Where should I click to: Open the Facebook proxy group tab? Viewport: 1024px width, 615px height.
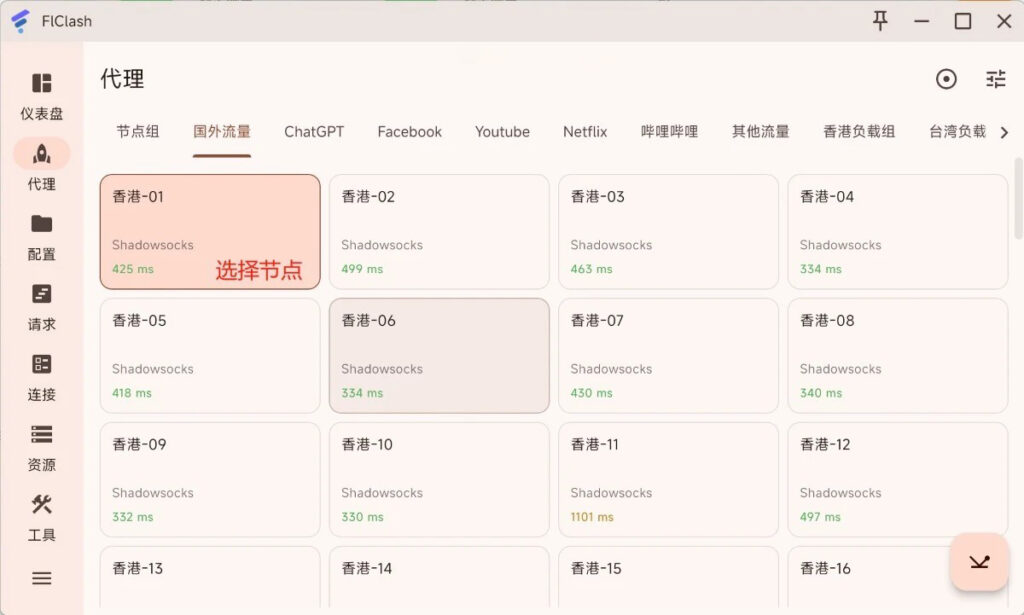pyautogui.click(x=409, y=131)
